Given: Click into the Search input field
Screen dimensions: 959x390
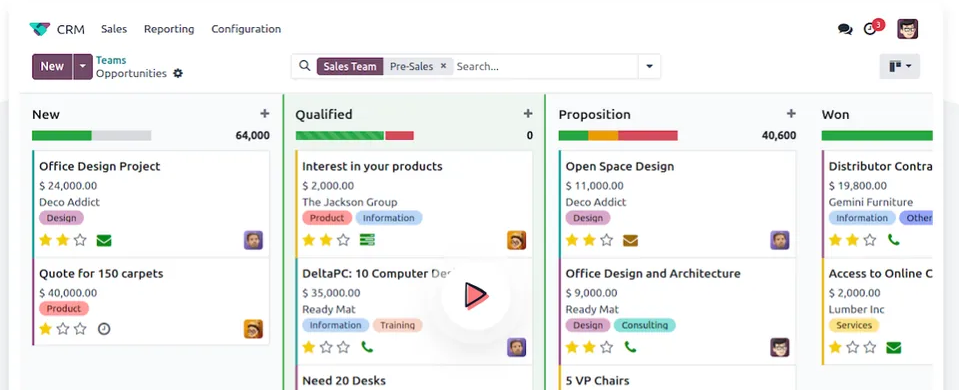Looking at the screenshot, I should [x=546, y=66].
